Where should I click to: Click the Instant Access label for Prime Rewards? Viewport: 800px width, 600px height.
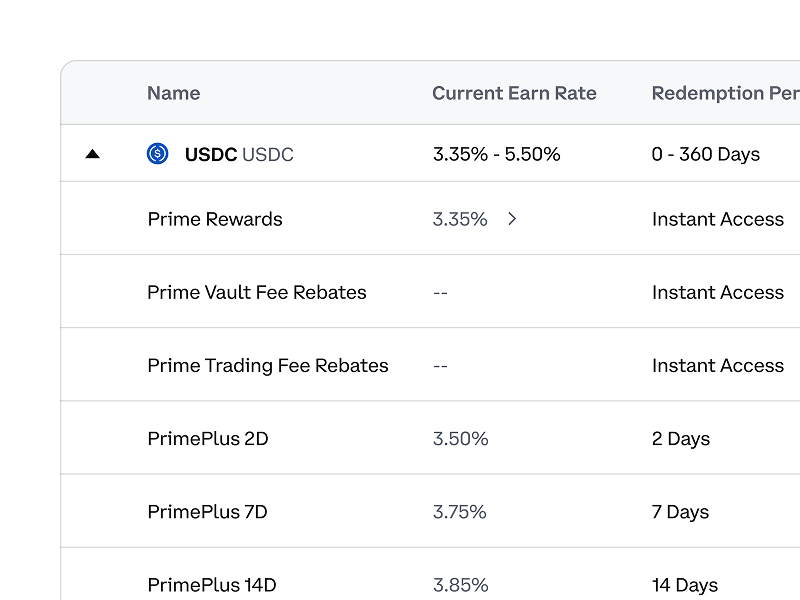(718, 219)
